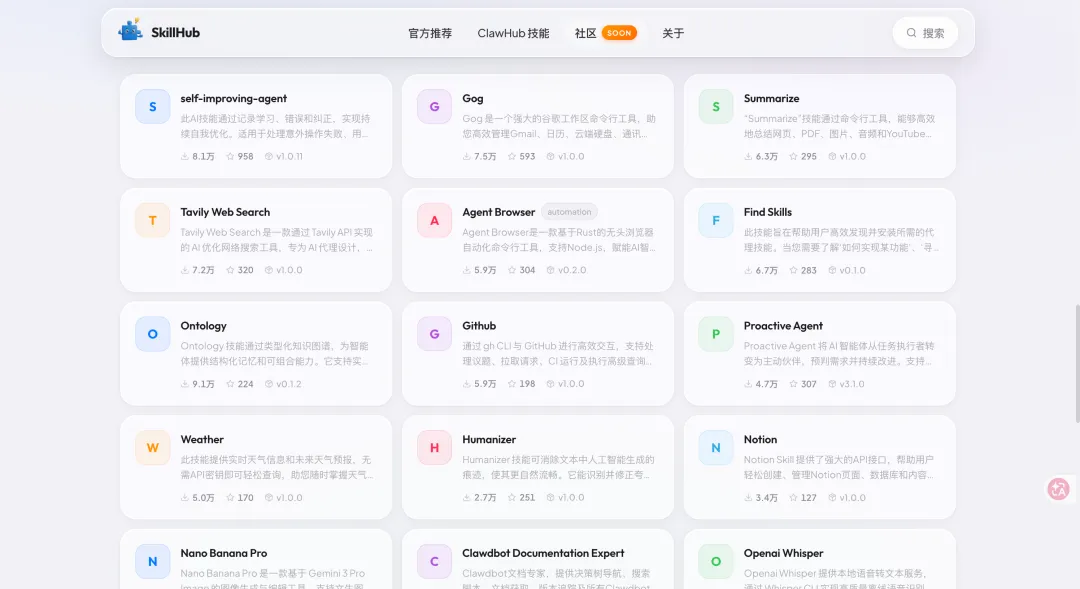This screenshot has height=589, width=1080.
Task: Click the SOON badge beside 社区
Action: 619,33
